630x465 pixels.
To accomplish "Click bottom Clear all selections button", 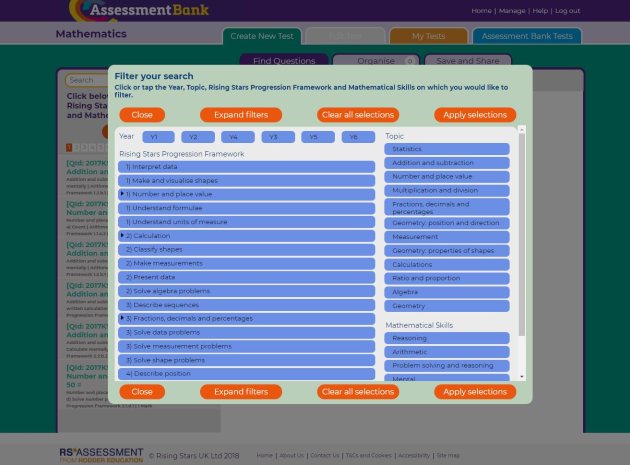I will click(x=358, y=392).
